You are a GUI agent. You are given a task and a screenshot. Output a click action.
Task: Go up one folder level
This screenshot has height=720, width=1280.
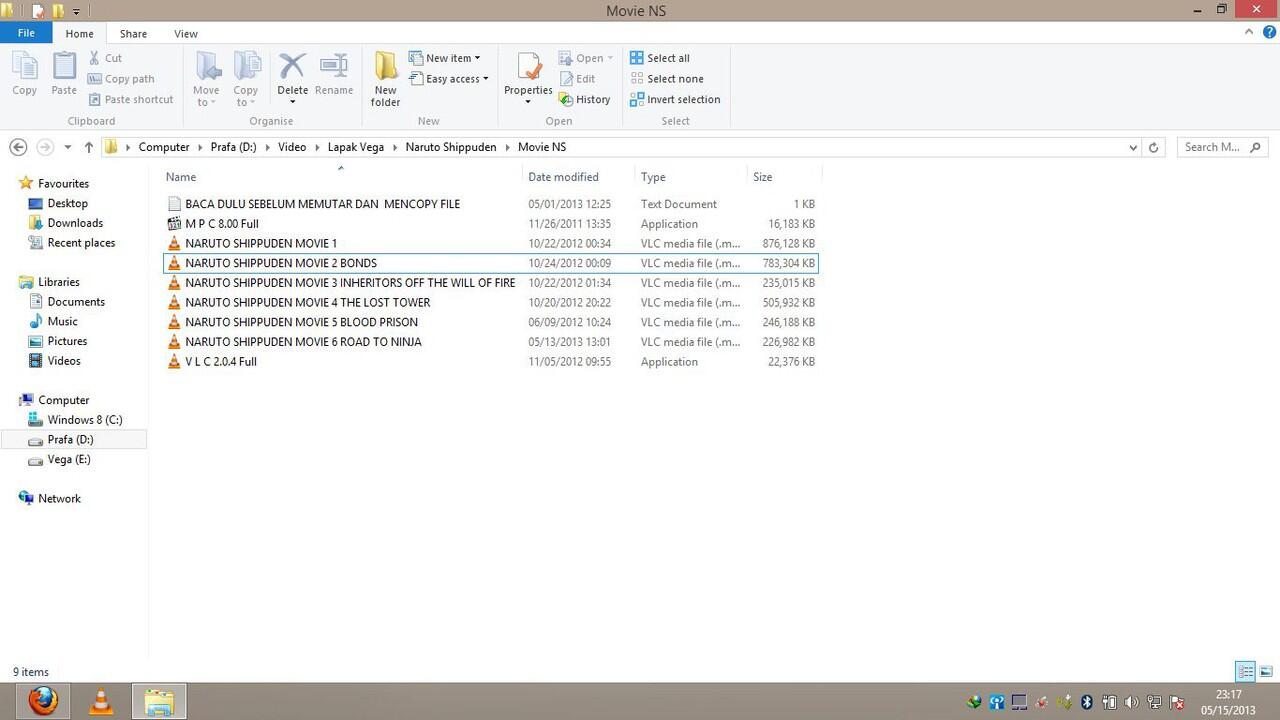click(89, 147)
